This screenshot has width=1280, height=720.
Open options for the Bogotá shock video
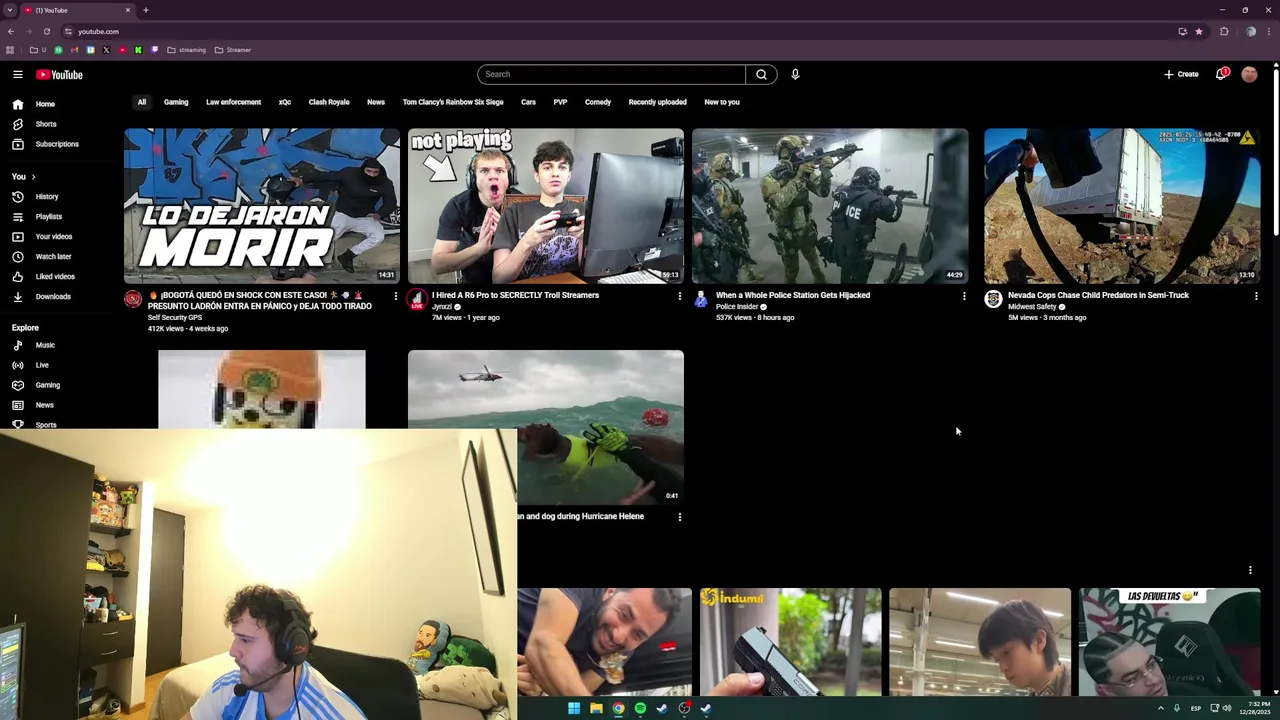(x=395, y=296)
